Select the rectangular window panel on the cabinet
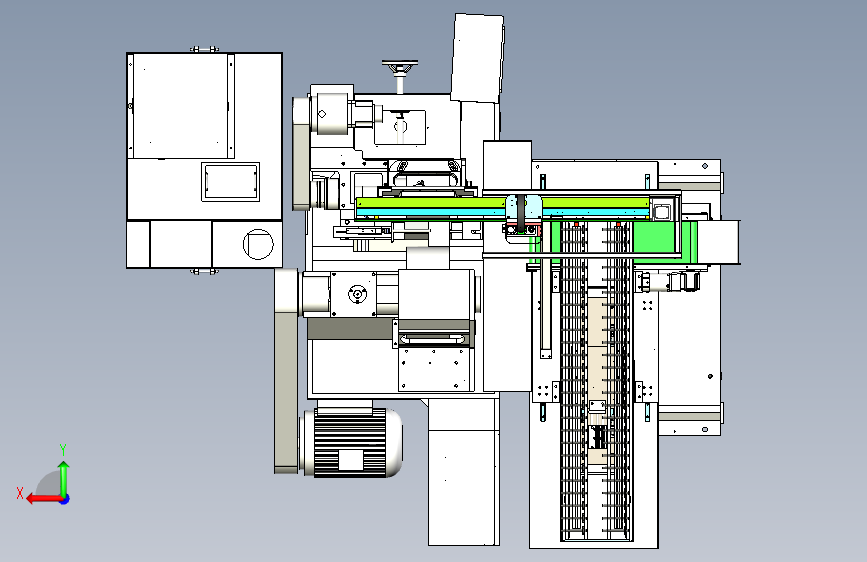867x562 pixels. click(231, 182)
